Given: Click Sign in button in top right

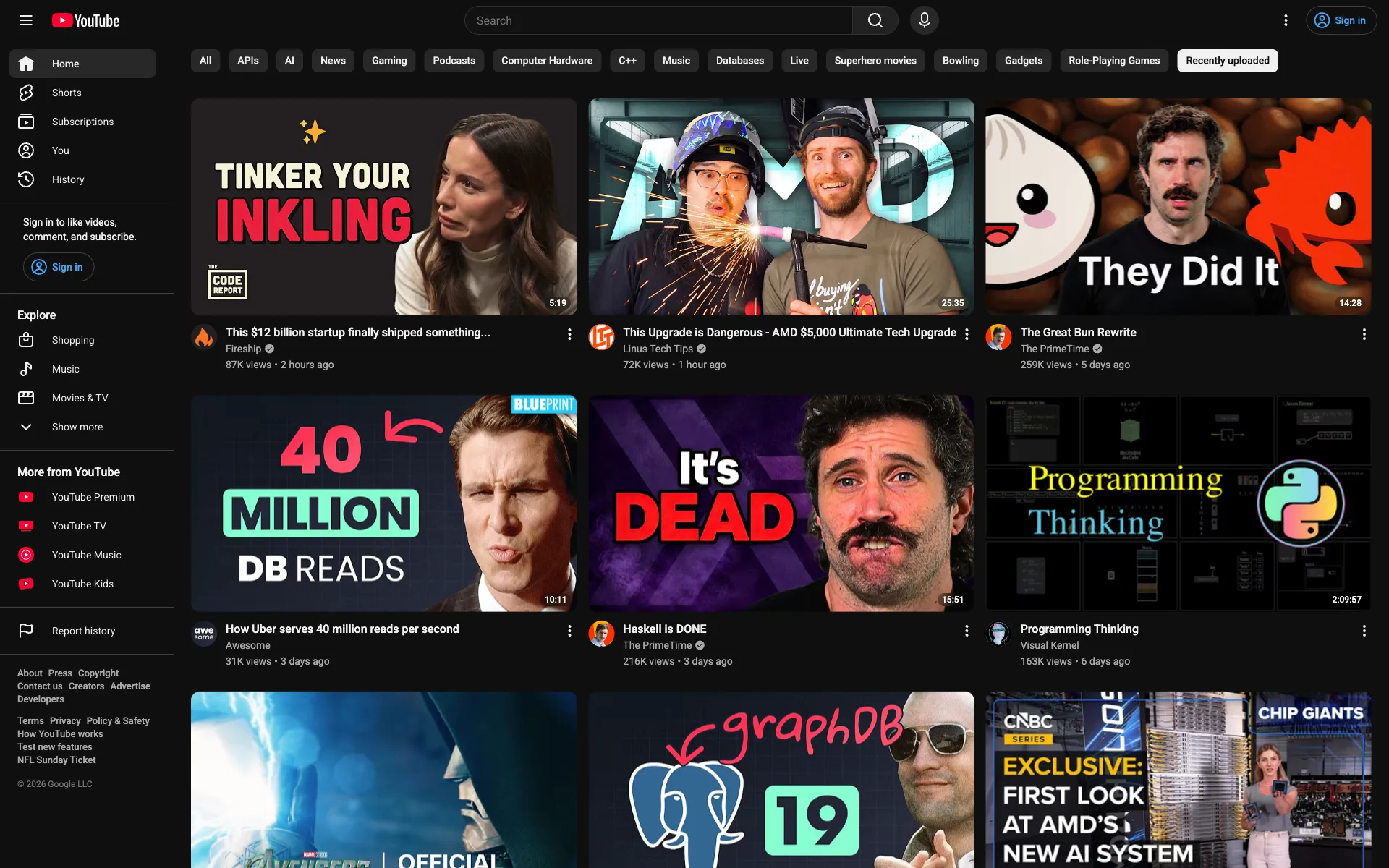Looking at the screenshot, I should [x=1341, y=20].
